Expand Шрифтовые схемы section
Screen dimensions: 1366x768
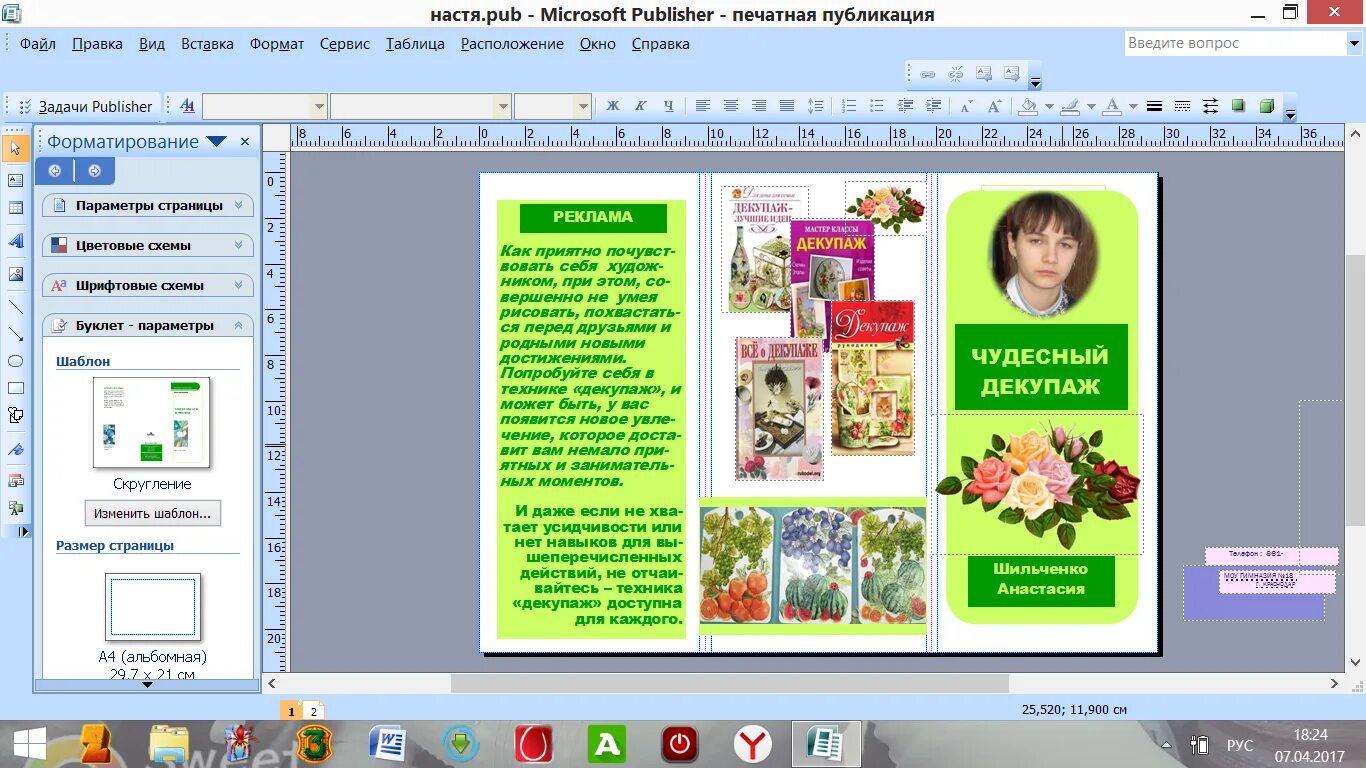click(148, 285)
